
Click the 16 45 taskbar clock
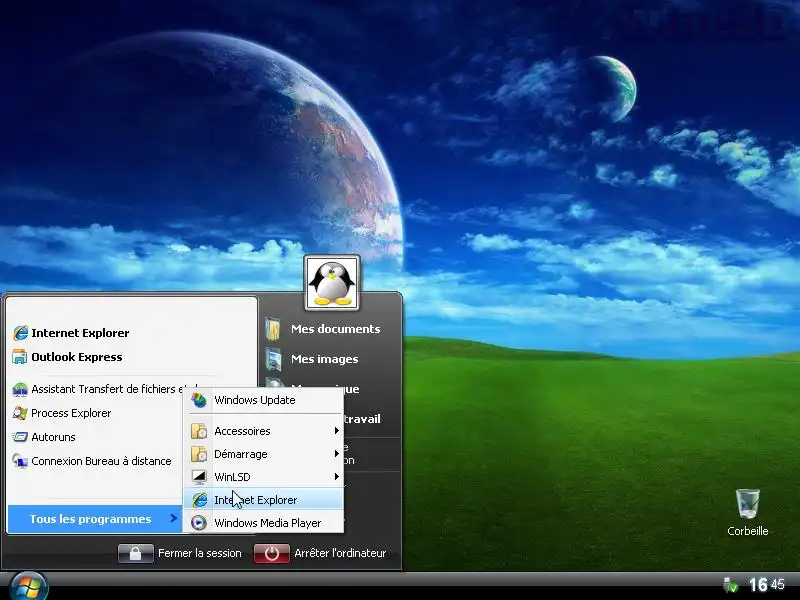point(766,585)
